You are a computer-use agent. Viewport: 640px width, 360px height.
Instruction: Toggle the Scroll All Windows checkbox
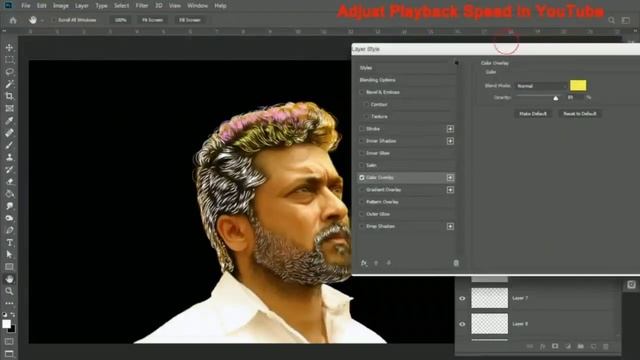point(54,20)
